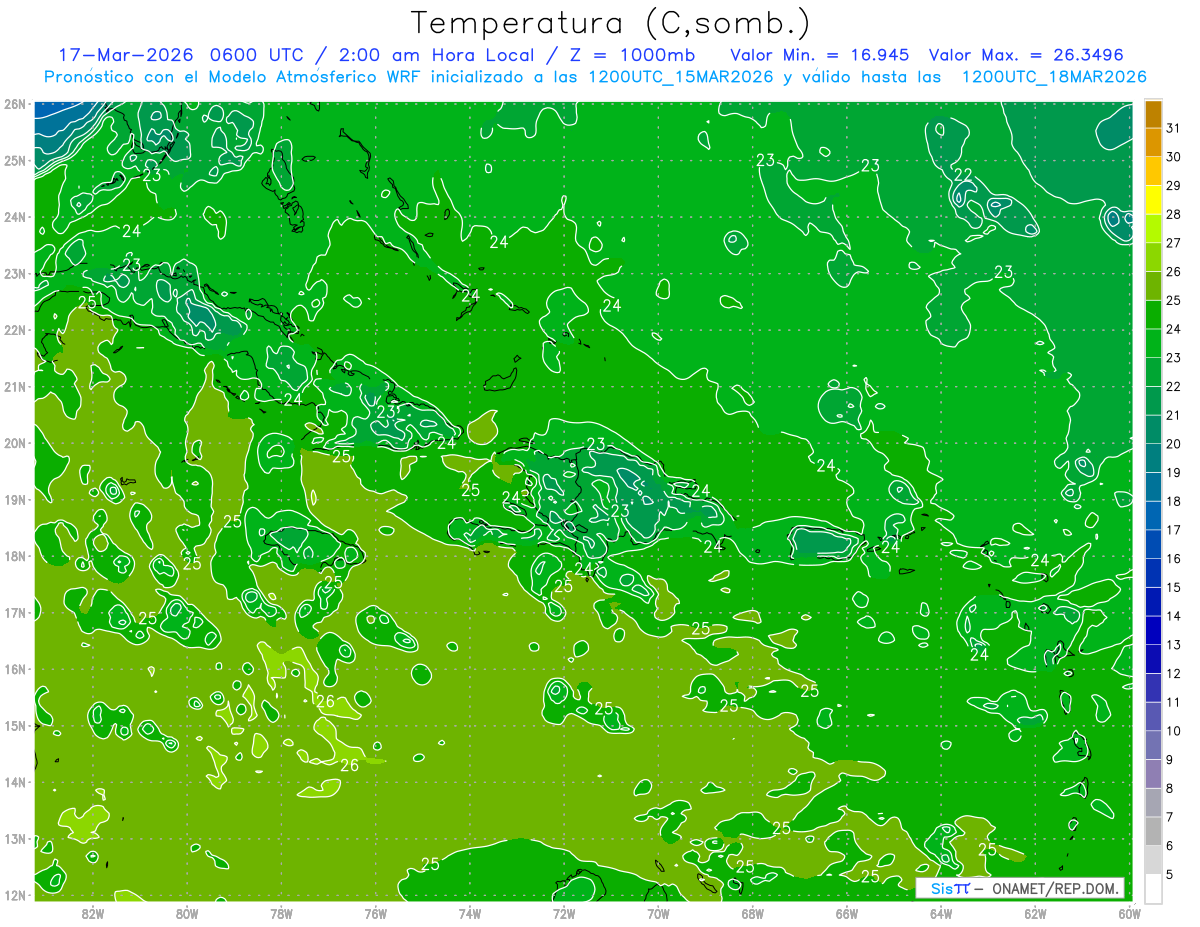Click Valor Min. = 16.945 text
The height and width of the screenshot is (927, 1200).
819,55
